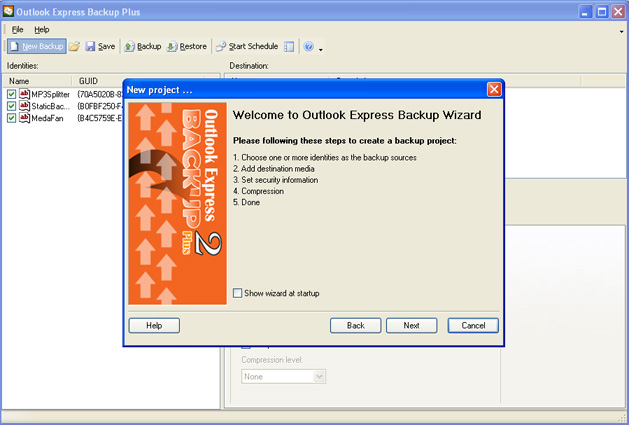This screenshot has height=425, width=629.
Task: Open the Help menu
Action: (x=42, y=30)
